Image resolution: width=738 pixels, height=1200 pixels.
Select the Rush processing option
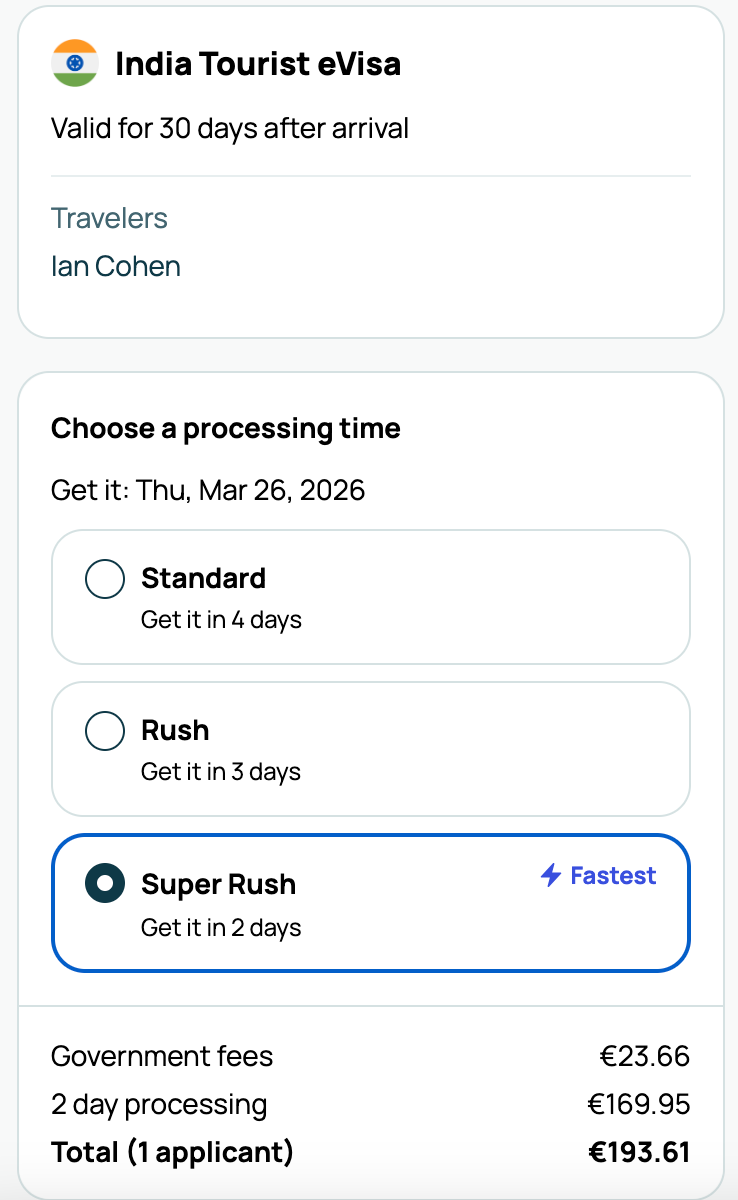[370, 748]
